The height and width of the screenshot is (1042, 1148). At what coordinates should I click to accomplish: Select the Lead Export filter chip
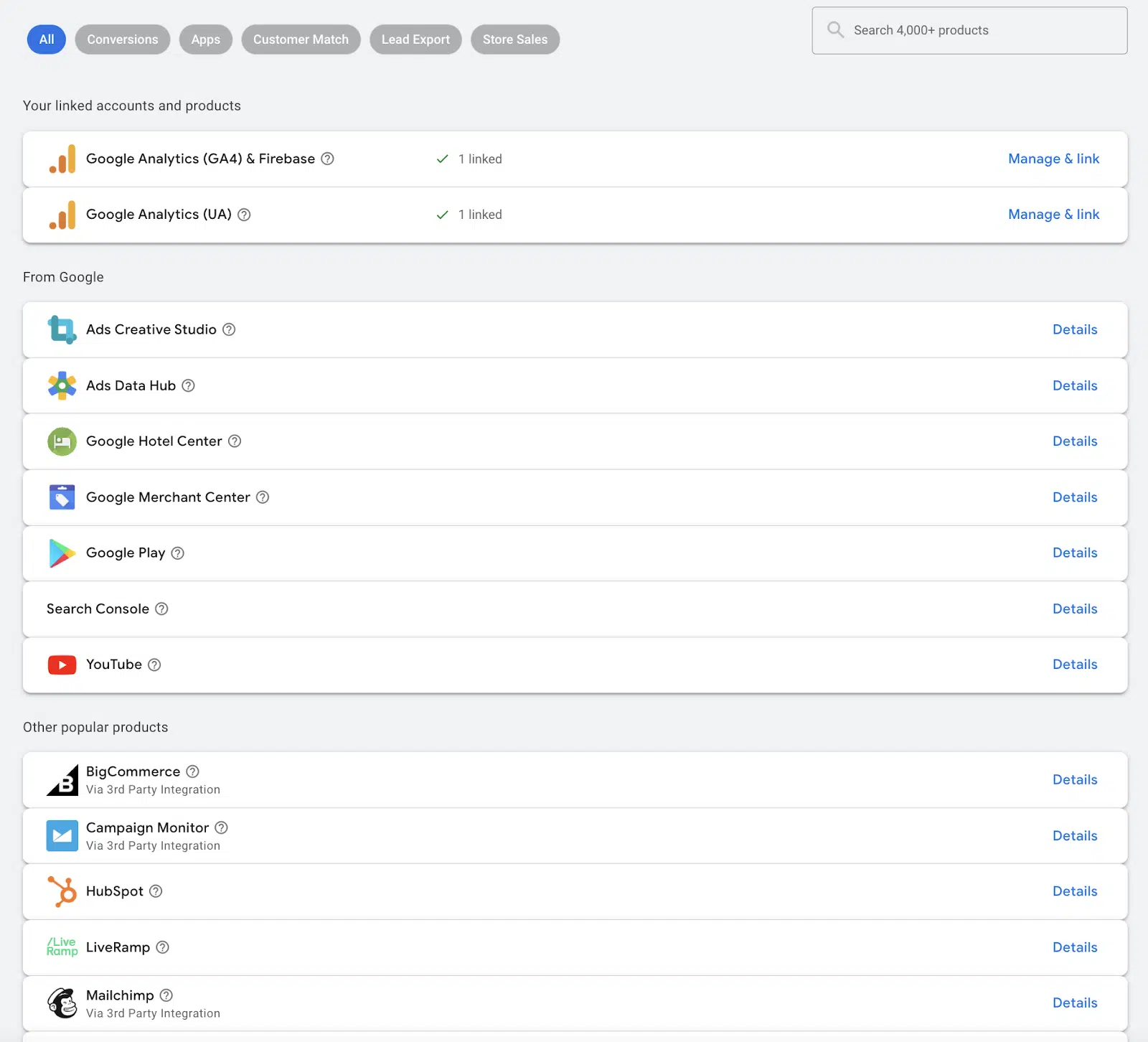(x=416, y=39)
